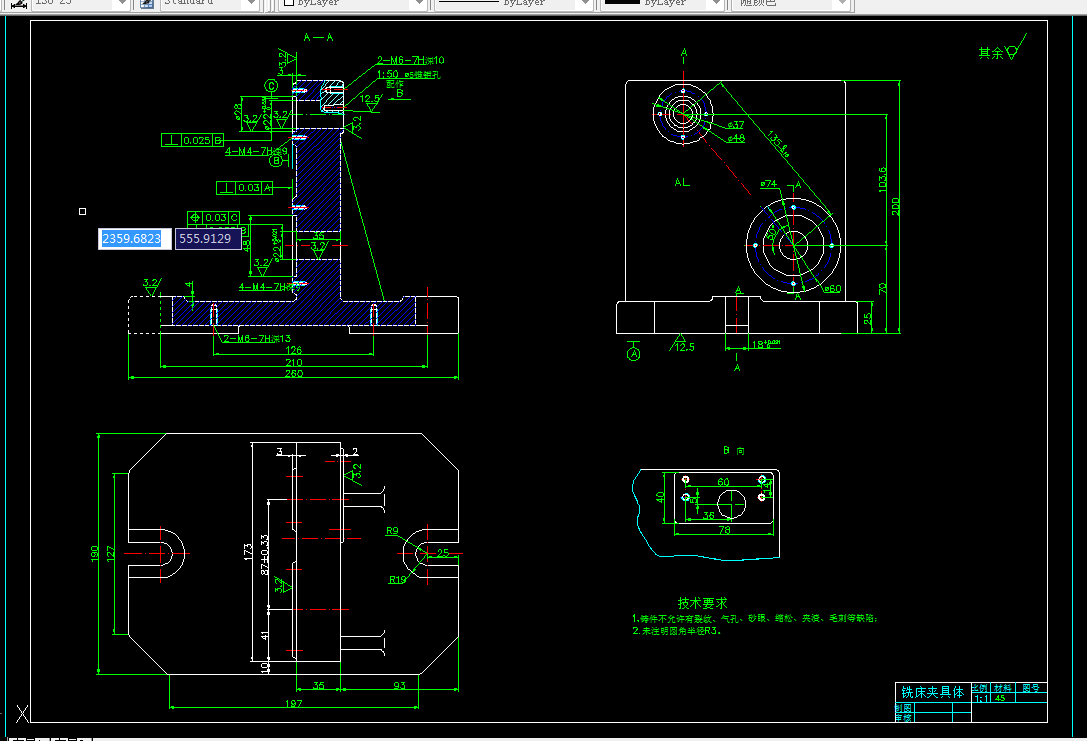
Task: Click the R19 radius label
Action: coord(397,579)
